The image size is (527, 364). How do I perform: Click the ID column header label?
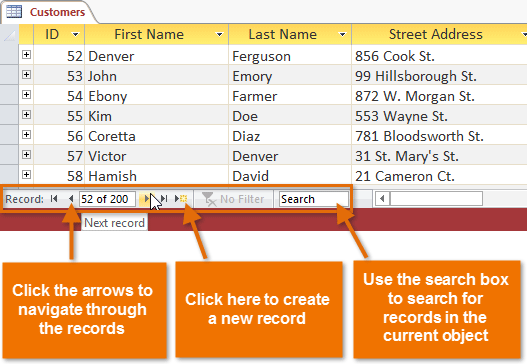(x=52, y=34)
